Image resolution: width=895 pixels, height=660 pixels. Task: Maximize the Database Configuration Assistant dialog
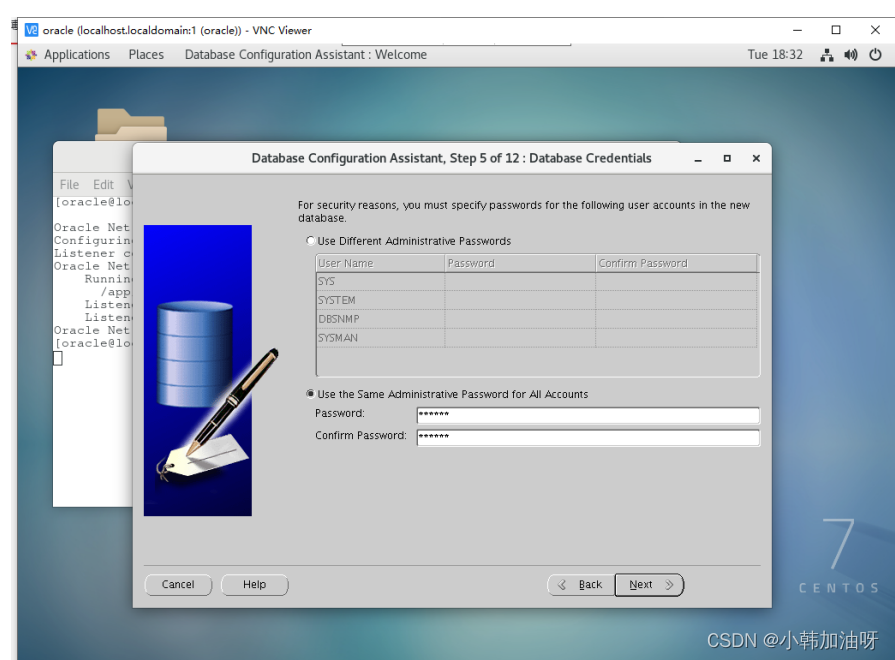(727, 158)
